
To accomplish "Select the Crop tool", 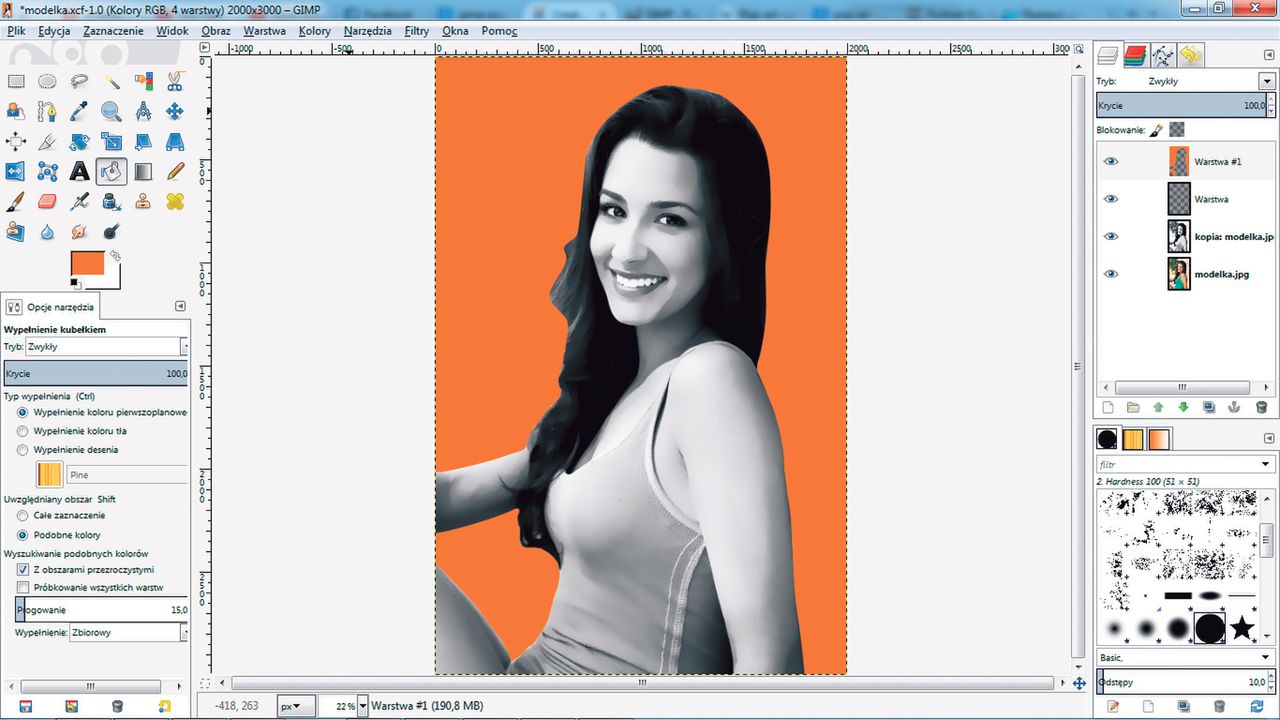I will (x=47, y=142).
